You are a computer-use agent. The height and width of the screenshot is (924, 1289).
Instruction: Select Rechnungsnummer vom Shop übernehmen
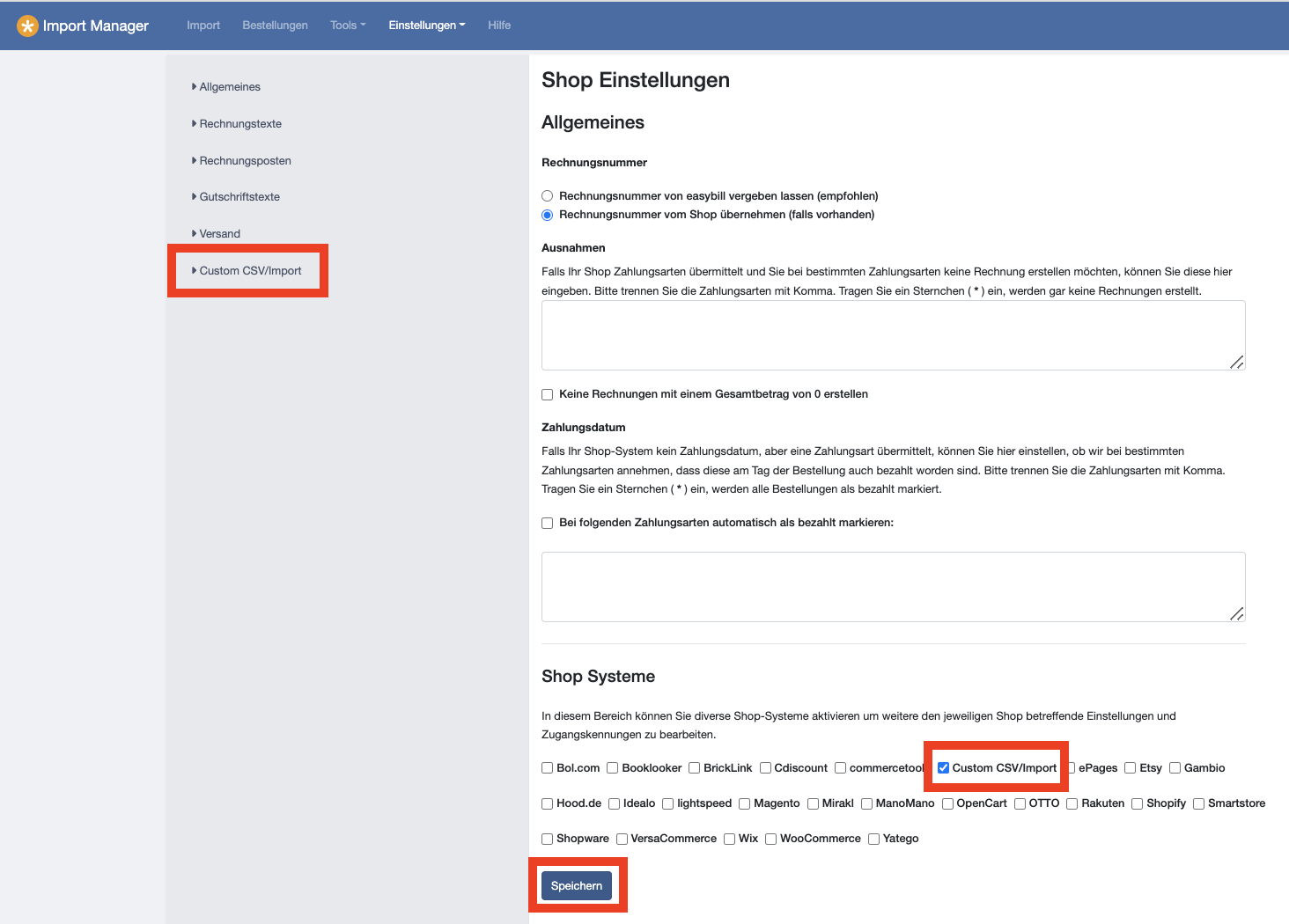pyautogui.click(x=547, y=215)
